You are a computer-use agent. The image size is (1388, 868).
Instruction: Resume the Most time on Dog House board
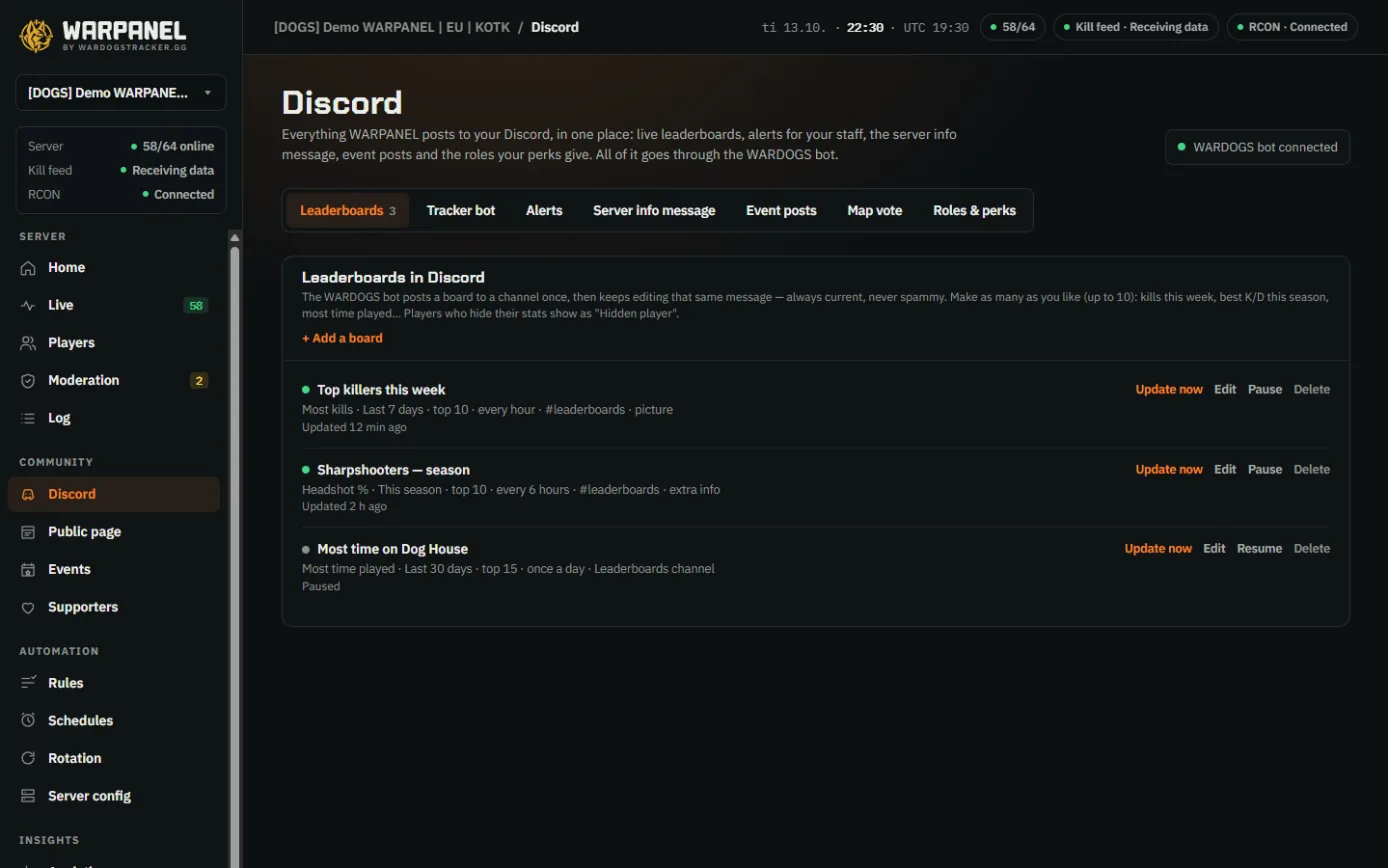[x=1259, y=549]
